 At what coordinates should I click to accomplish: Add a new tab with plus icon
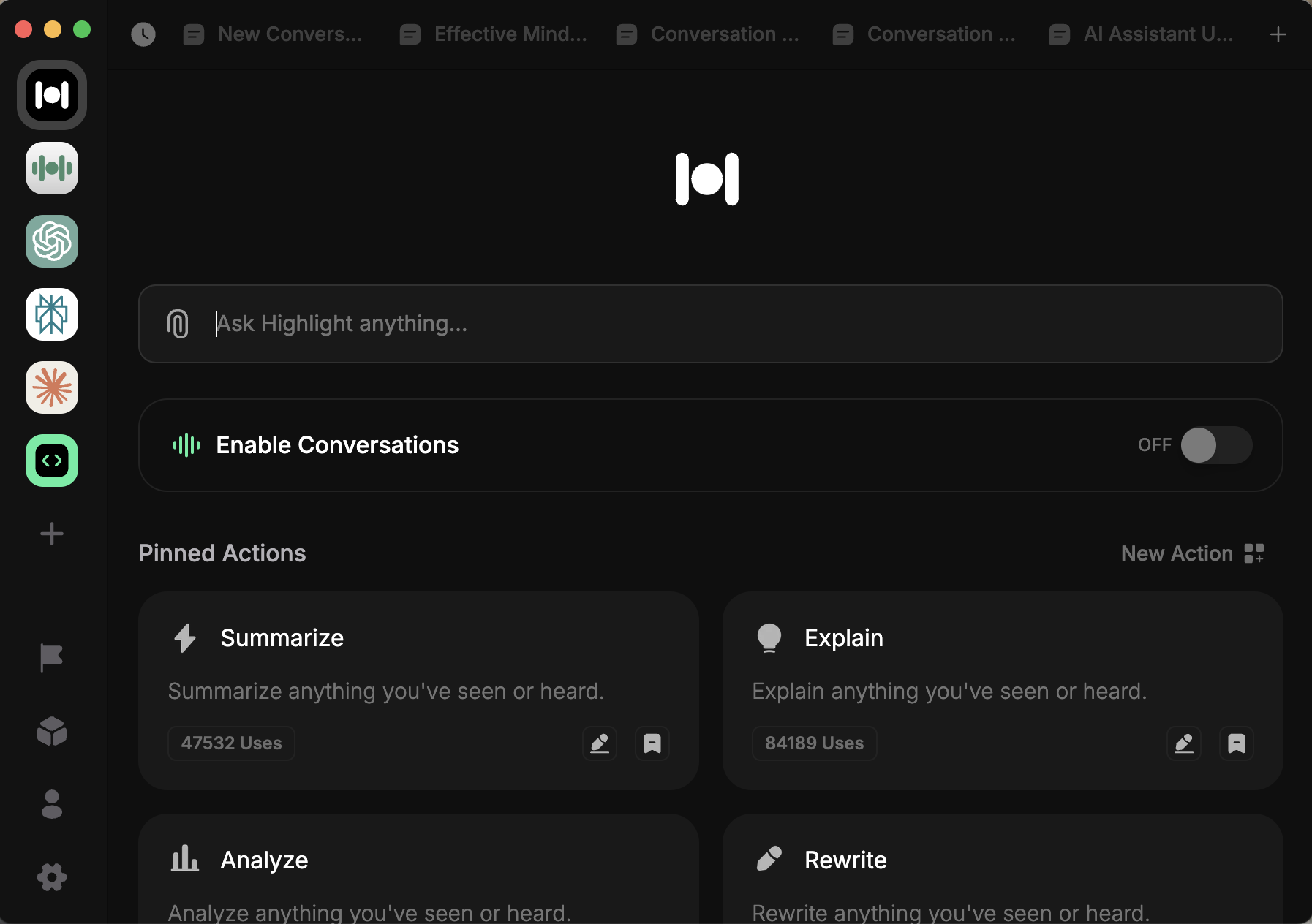click(x=1278, y=34)
